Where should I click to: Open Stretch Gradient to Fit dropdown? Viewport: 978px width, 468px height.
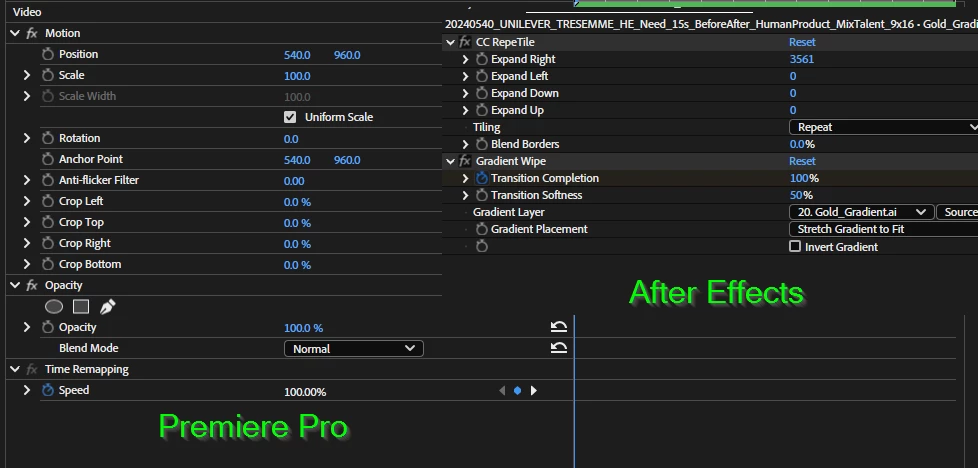point(883,229)
